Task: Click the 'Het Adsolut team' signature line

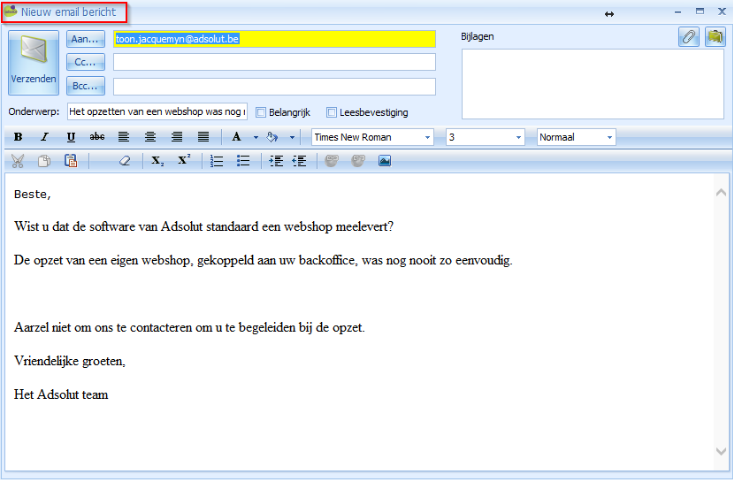Action: [61, 394]
